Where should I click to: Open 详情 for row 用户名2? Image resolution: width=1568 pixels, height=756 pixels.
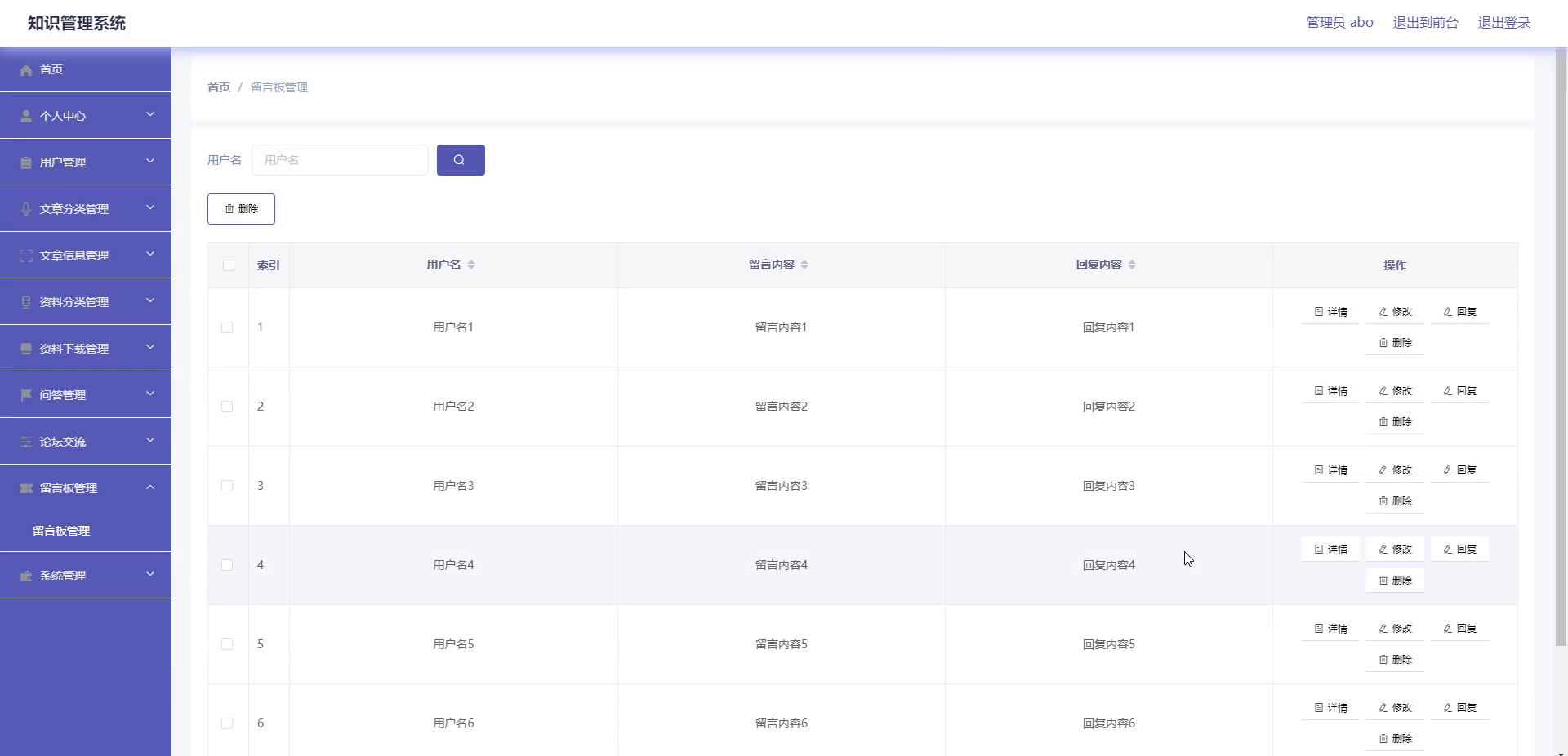1331,391
